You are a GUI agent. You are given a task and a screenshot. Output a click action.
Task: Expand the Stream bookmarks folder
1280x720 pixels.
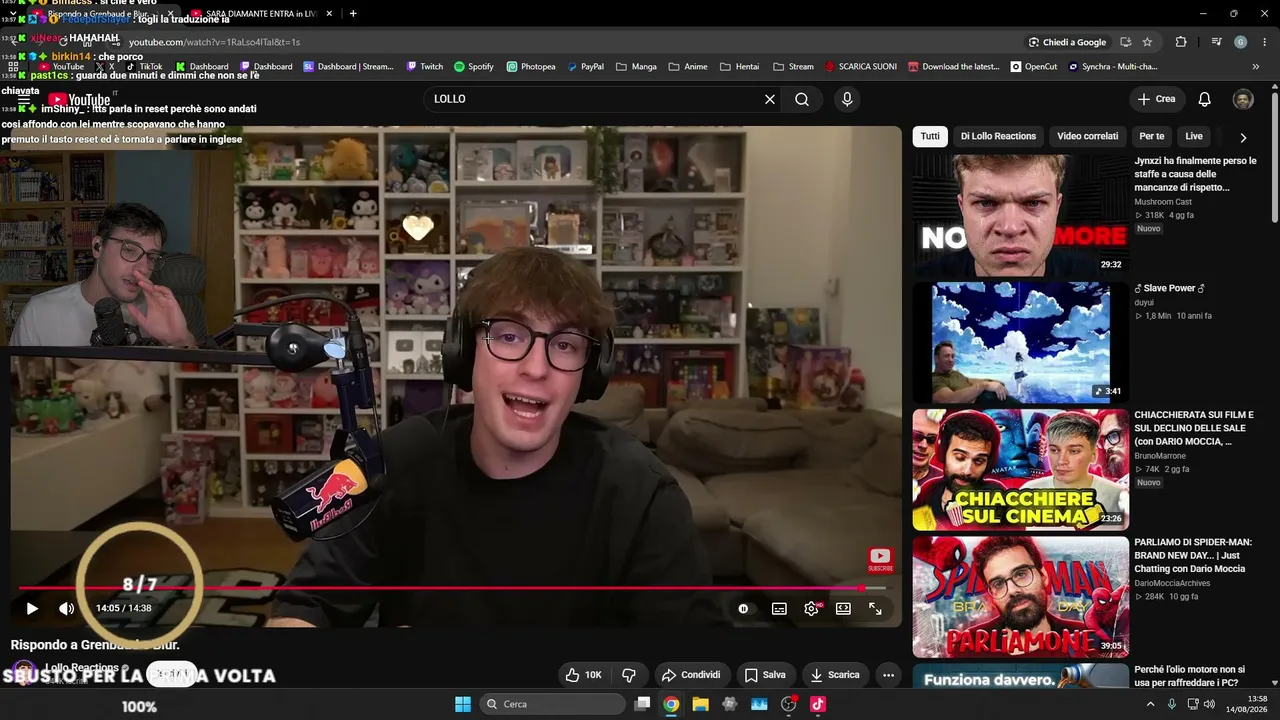click(793, 67)
